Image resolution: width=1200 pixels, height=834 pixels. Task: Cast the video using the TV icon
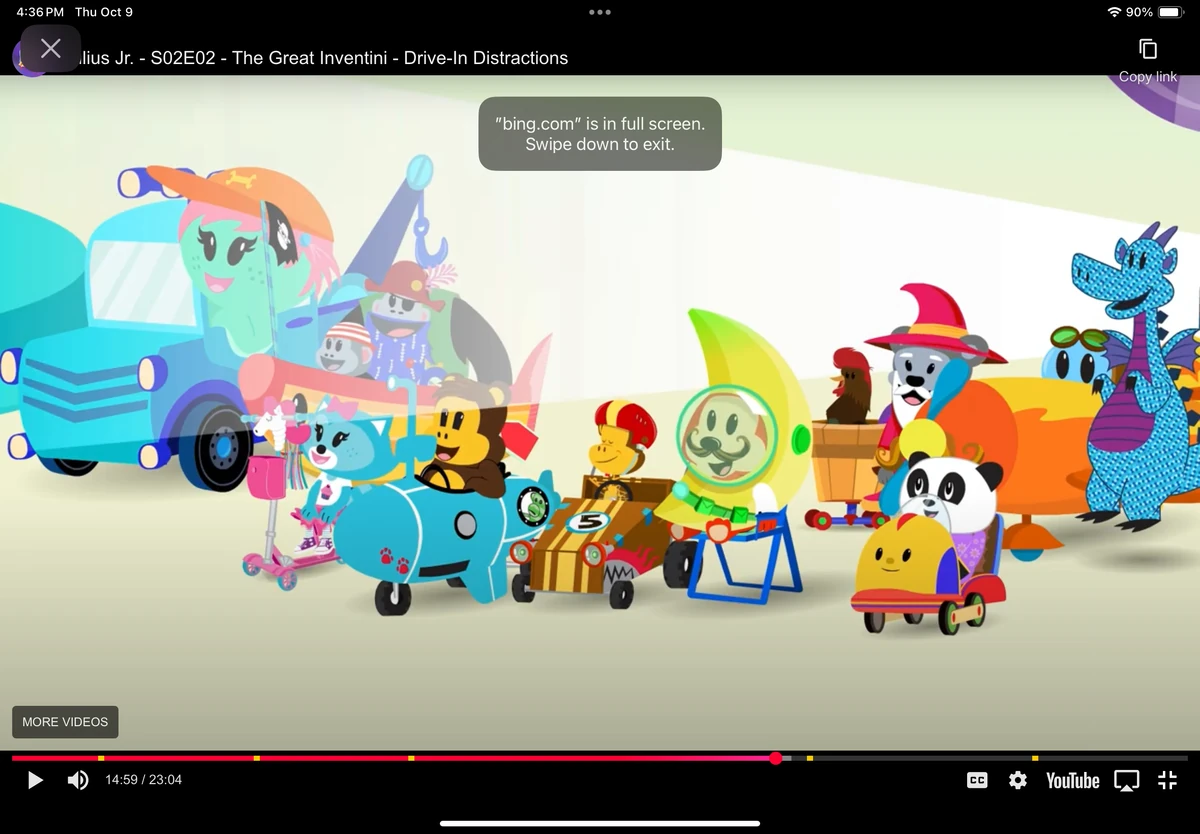(x=1127, y=780)
